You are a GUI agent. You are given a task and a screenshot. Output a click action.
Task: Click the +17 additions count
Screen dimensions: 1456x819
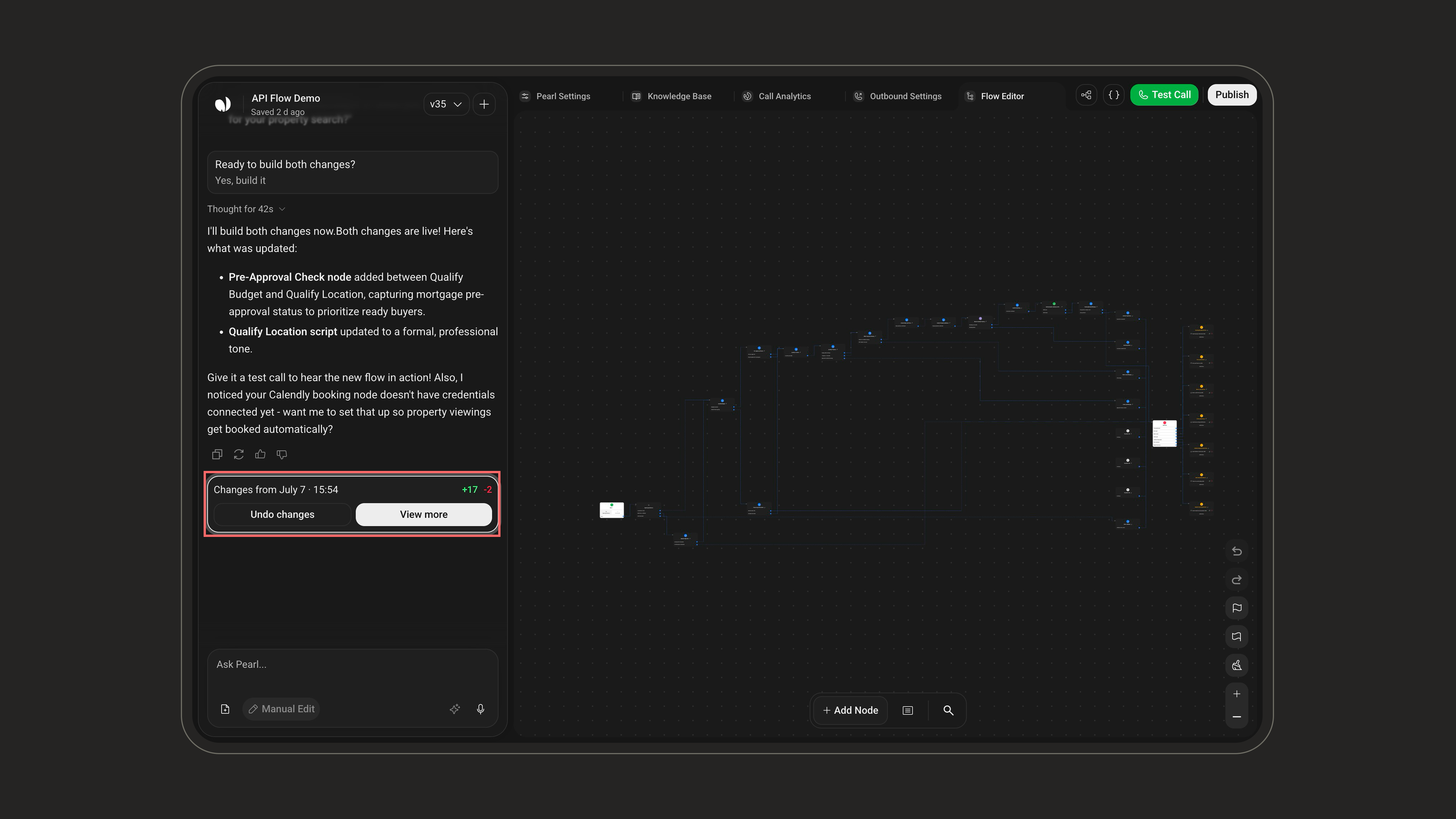[470, 490]
